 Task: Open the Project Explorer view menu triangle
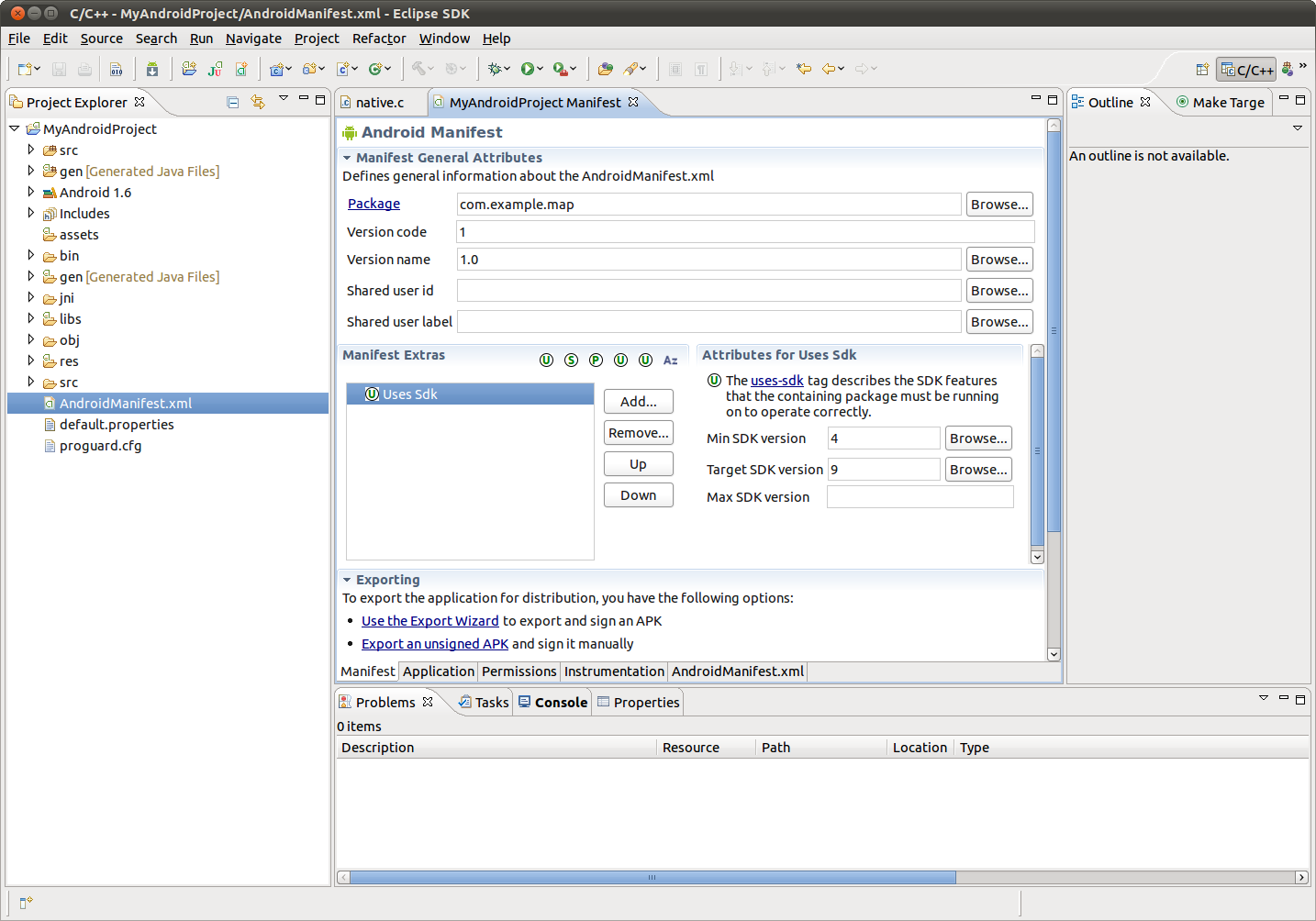click(x=284, y=98)
